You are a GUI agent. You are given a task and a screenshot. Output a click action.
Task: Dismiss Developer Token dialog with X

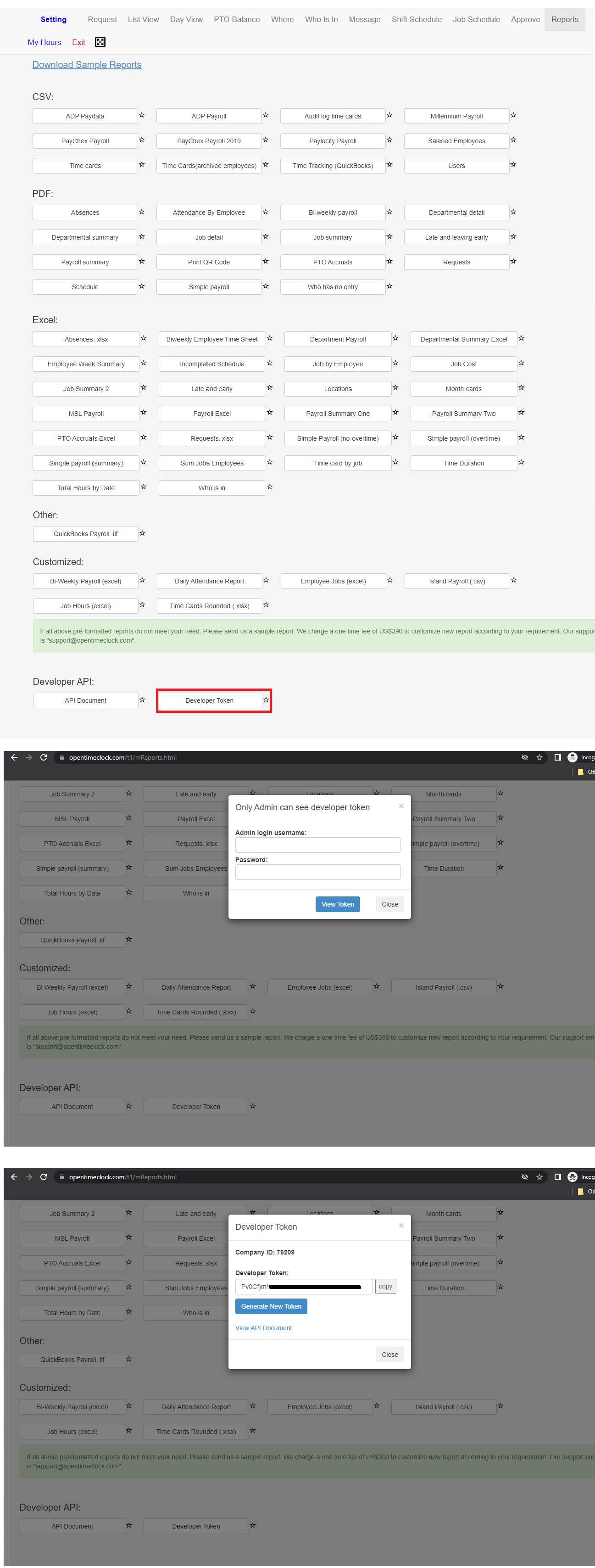tap(401, 1225)
